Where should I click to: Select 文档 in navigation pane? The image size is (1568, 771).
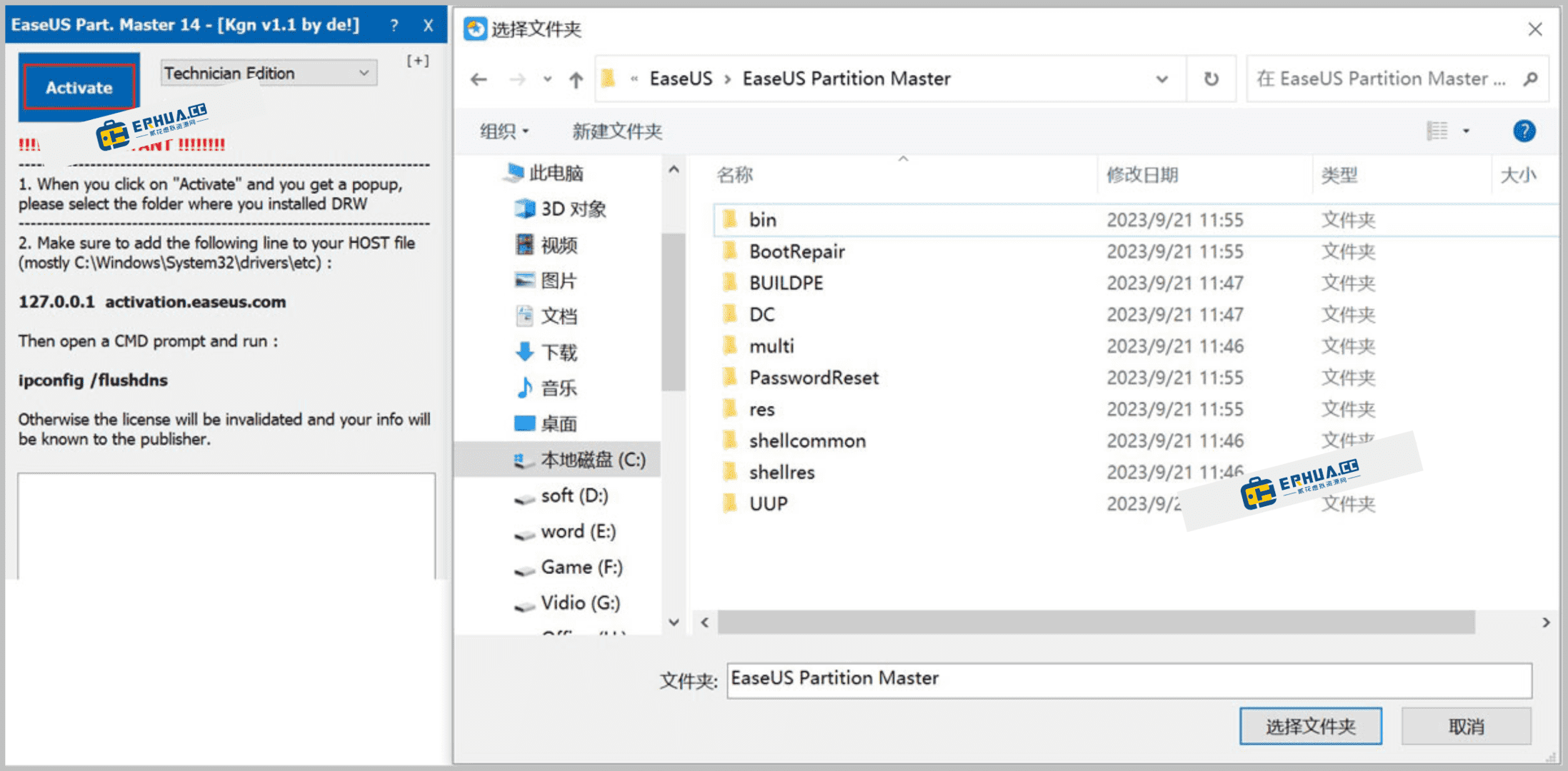(x=546, y=316)
